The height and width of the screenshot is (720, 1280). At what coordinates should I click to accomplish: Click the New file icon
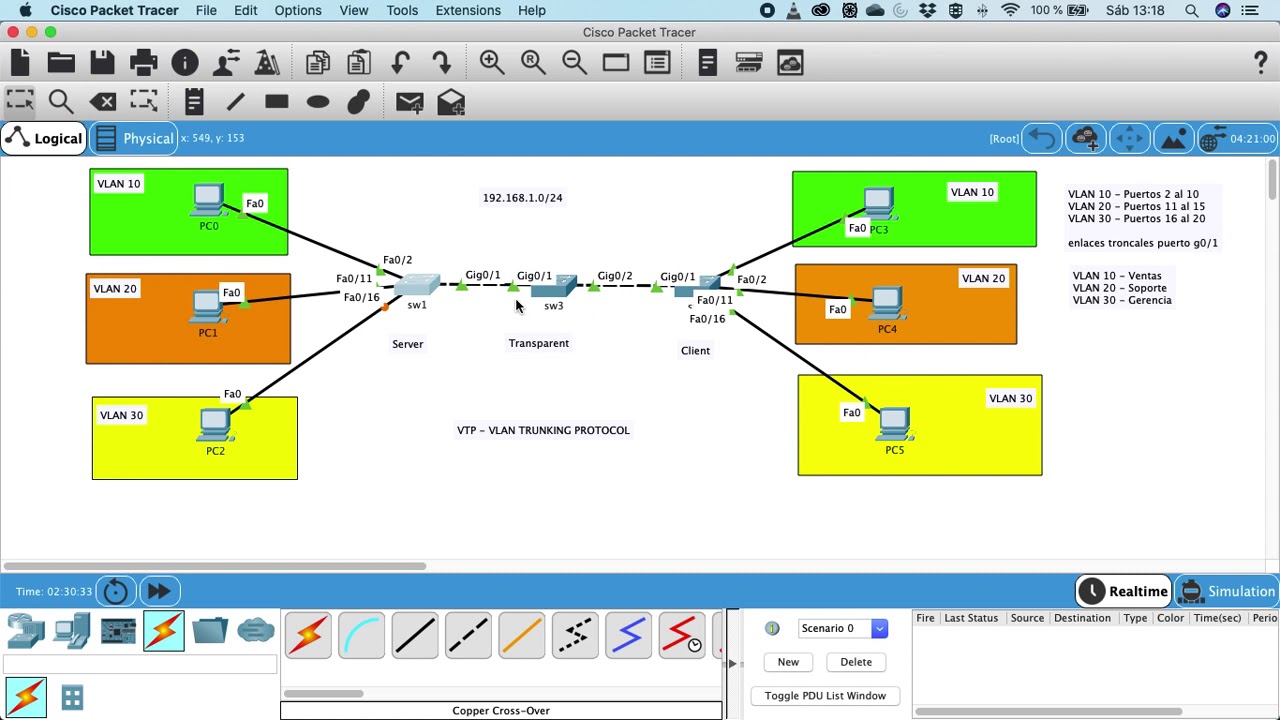click(20, 63)
